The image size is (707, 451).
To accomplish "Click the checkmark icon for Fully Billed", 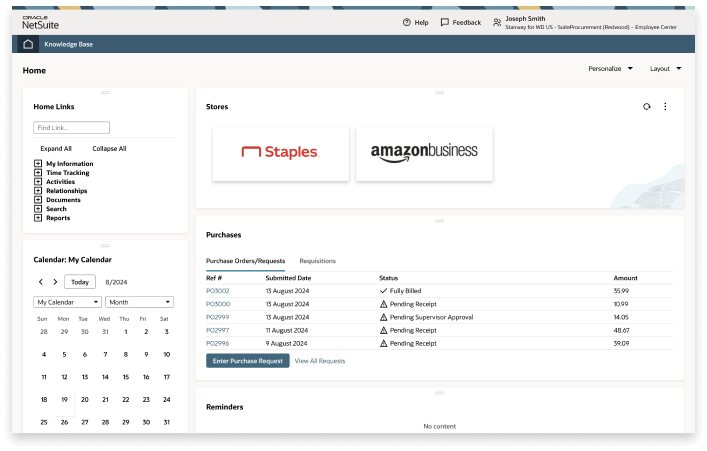I will point(383,291).
